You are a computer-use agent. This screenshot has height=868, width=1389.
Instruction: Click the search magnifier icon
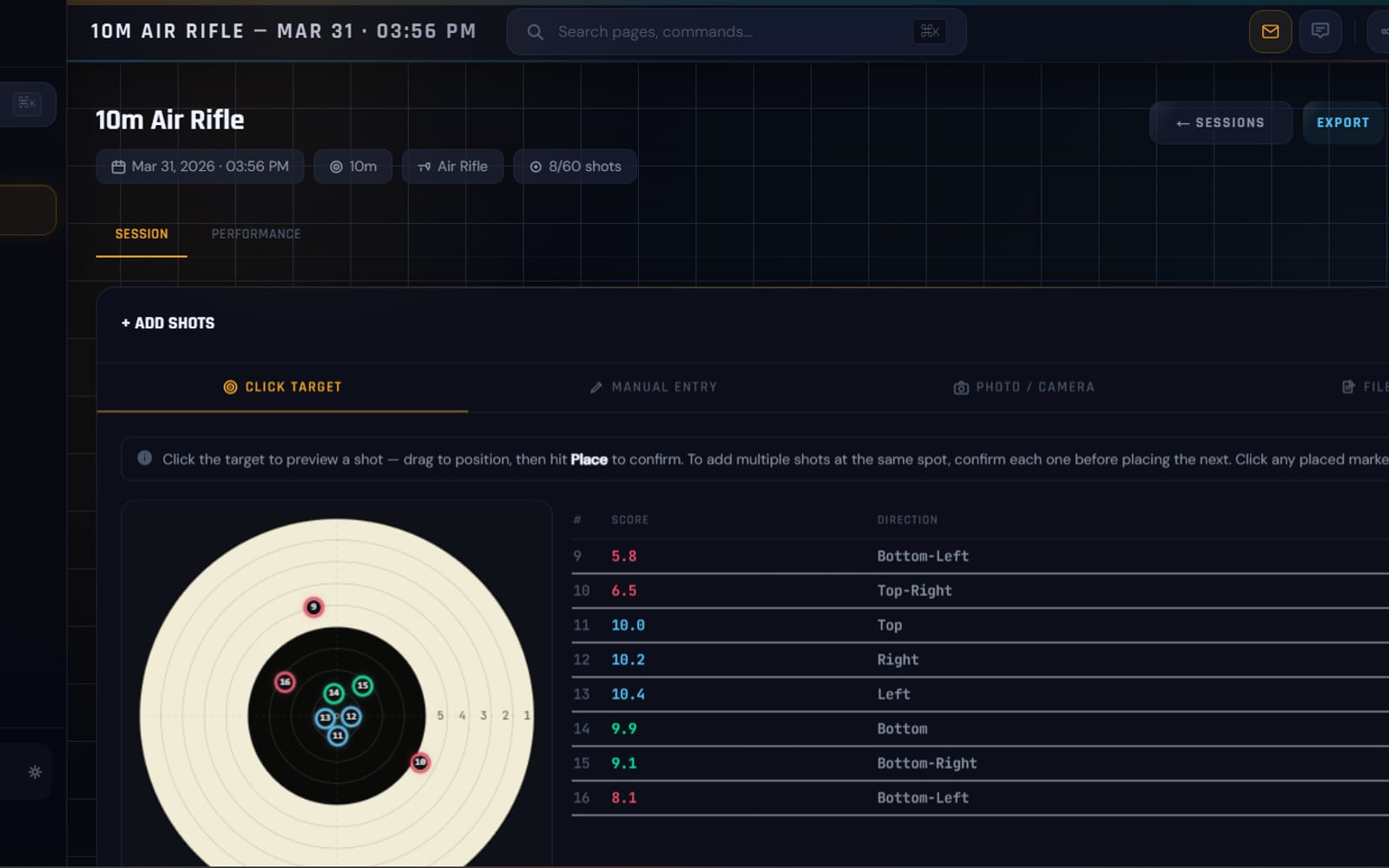point(535,32)
